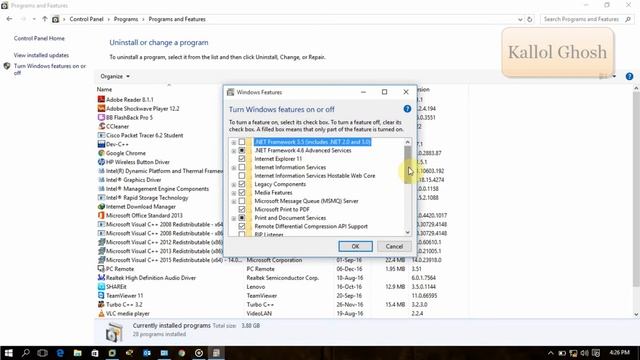This screenshot has height=360, width=640.
Task: Open Adobe Reader 8.1.1 program icon
Action: (101, 99)
